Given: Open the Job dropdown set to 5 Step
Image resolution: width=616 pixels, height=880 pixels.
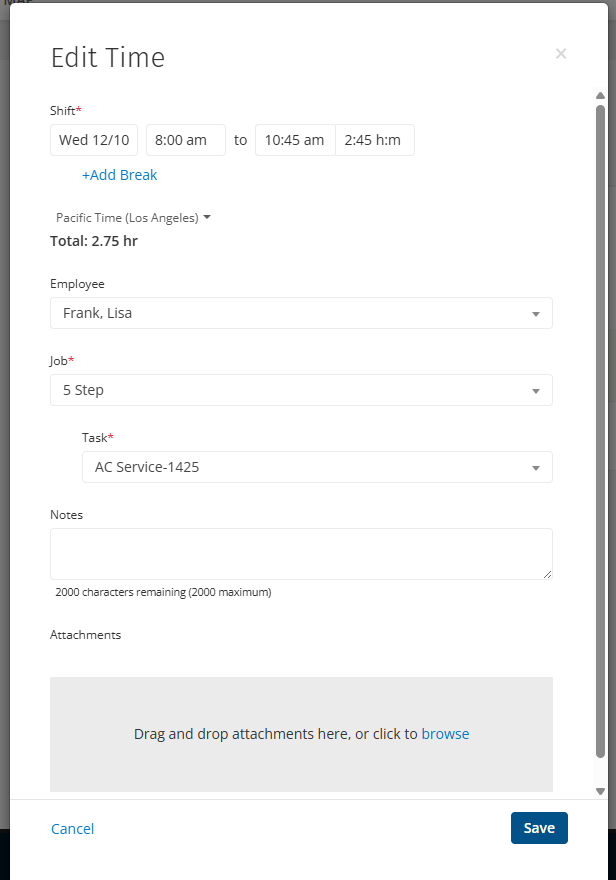Looking at the screenshot, I should 301,390.
